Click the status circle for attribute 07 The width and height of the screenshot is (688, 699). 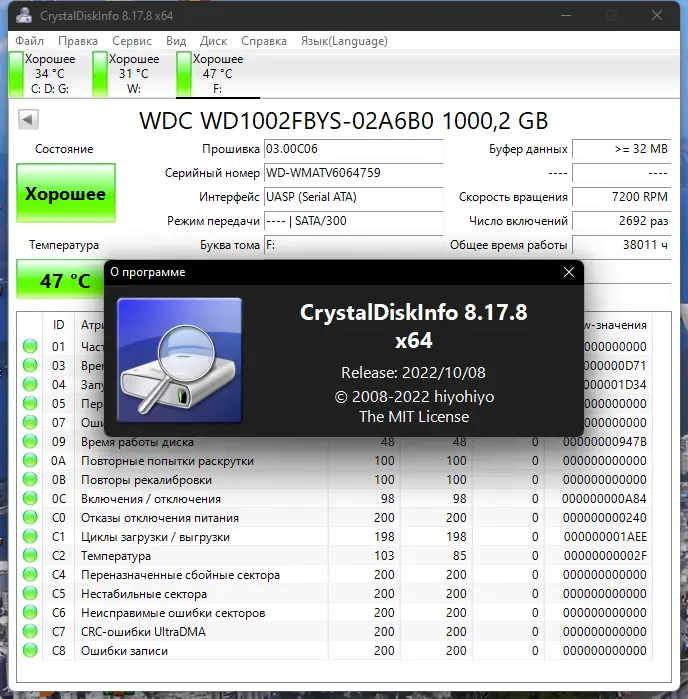click(30, 422)
